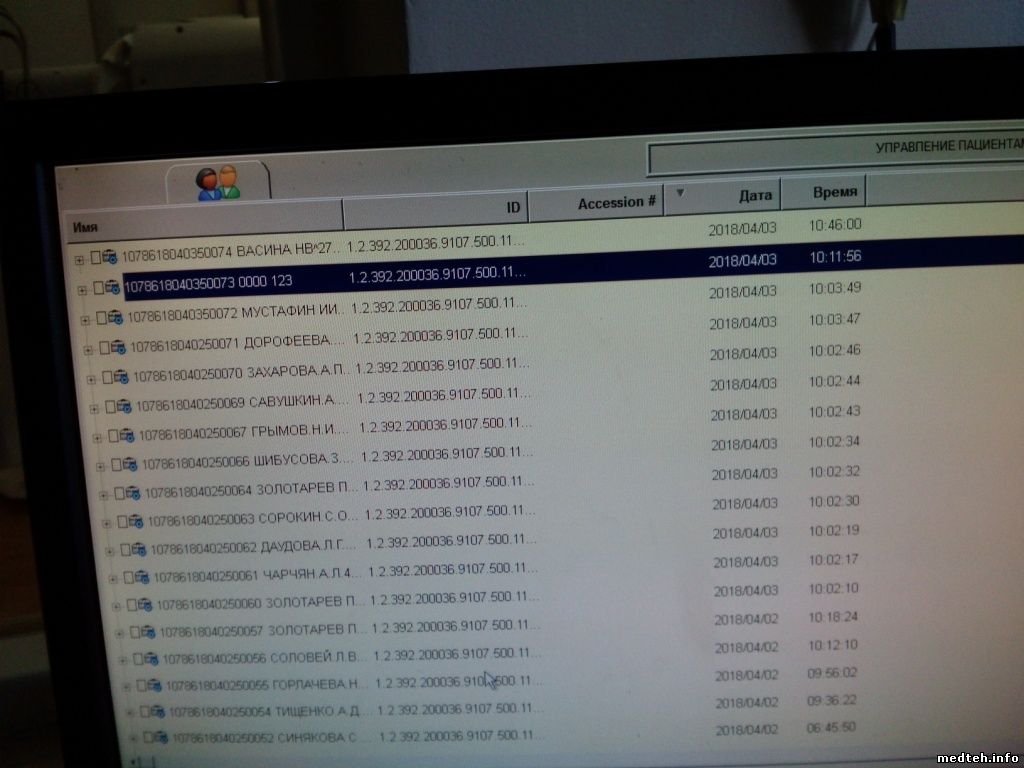
Task: Click the patient icon beside ВАСИНА row
Action: pyautogui.click(x=108, y=258)
